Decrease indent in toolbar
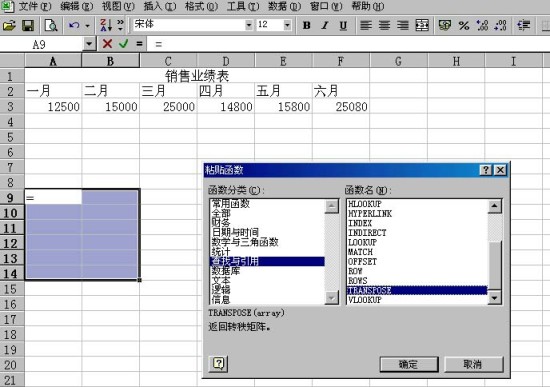Viewport: 550px width, 387px height. click(524, 25)
